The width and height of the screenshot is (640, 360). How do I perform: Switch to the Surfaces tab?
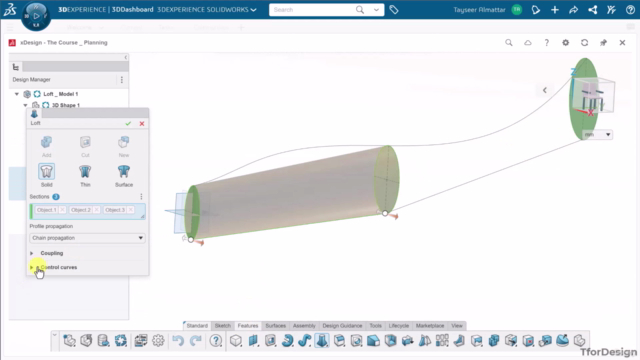point(276,326)
